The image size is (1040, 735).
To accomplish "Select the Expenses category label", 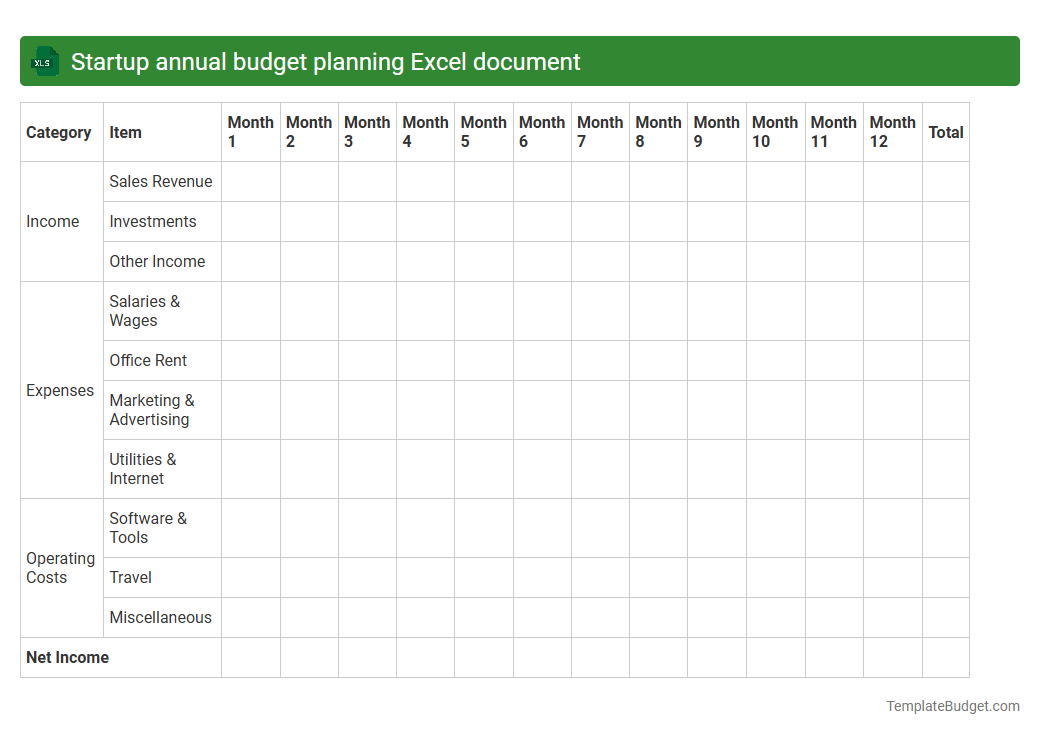I will [60, 390].
